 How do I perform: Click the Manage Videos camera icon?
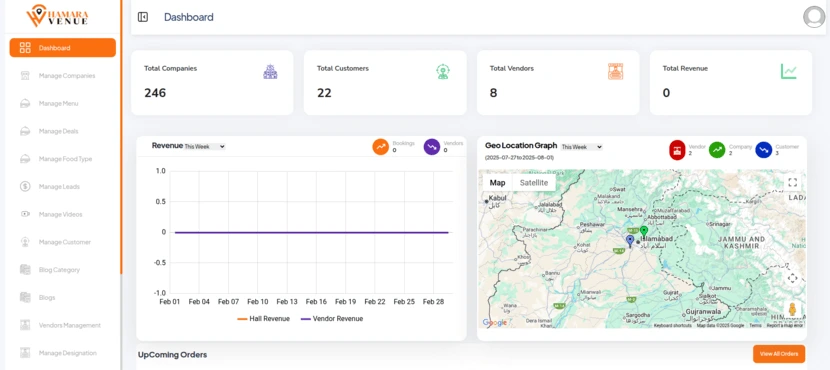click(25, 214)
